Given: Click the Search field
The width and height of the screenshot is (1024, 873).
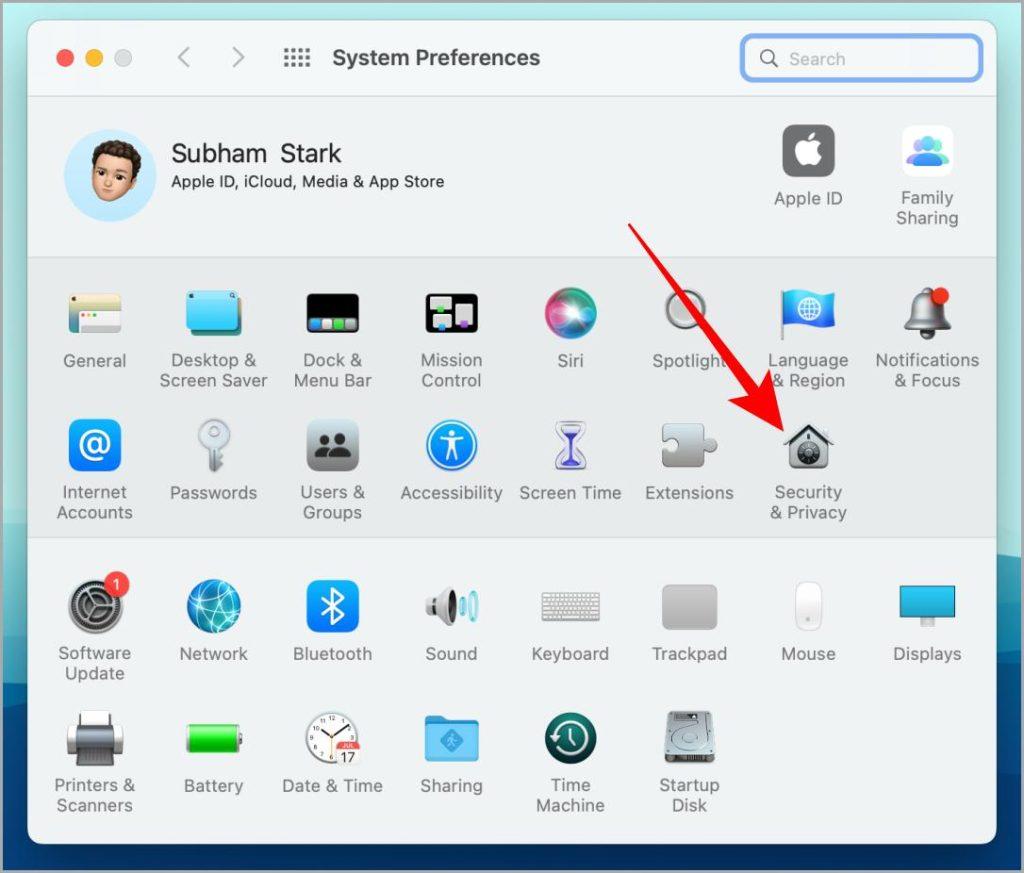Looking at the screenshot, I should tap(861, 58).
